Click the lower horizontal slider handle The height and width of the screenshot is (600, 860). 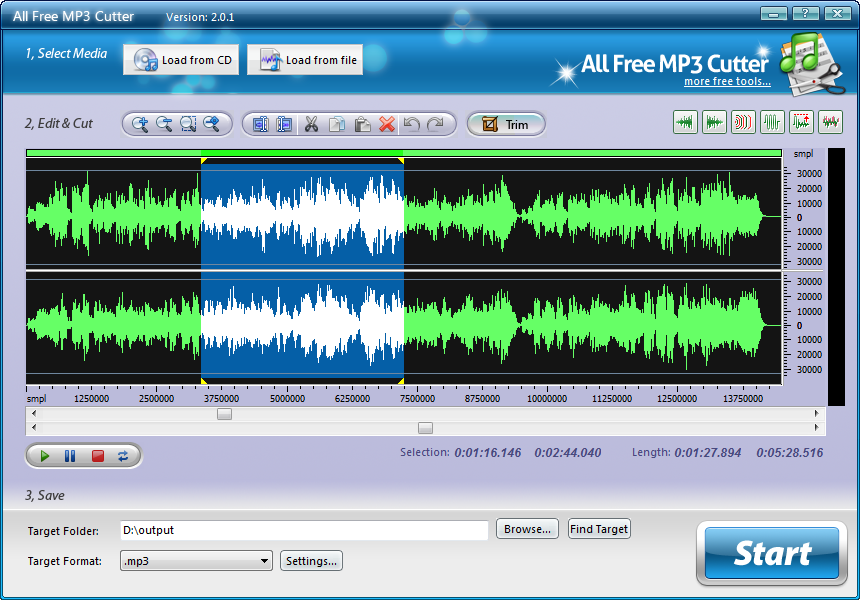pyautogui.click(x=425, y=428)
